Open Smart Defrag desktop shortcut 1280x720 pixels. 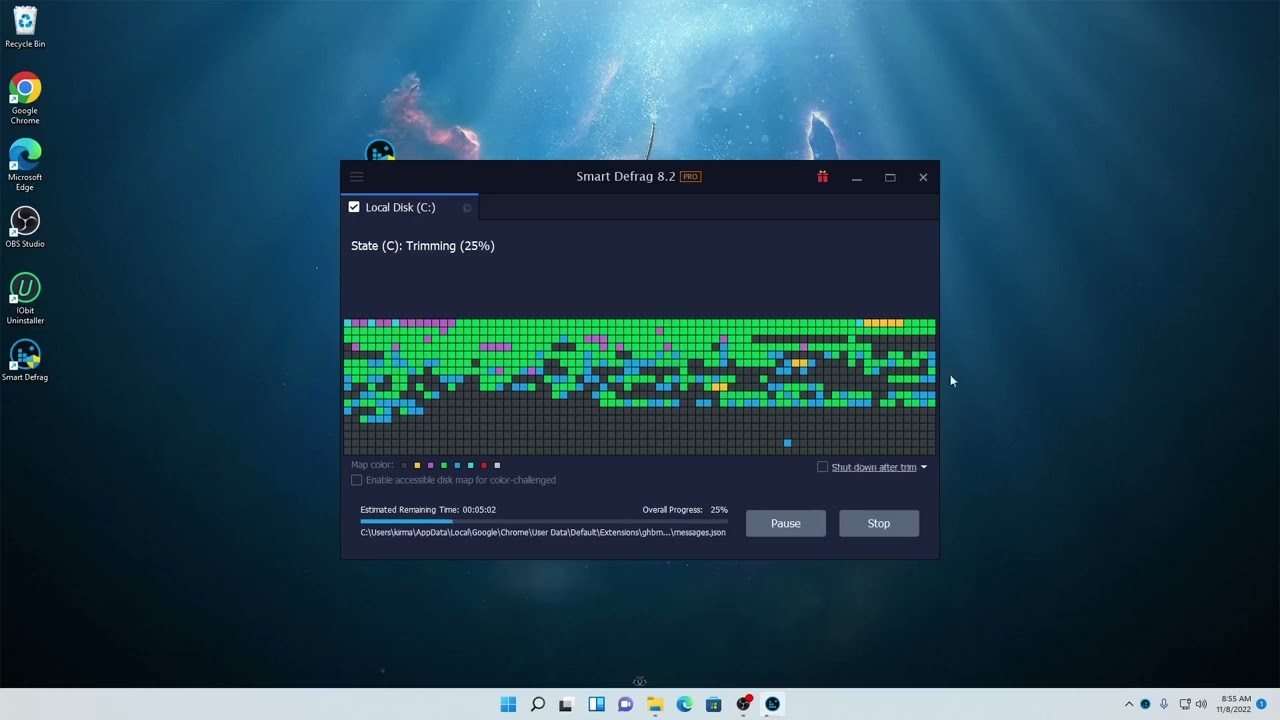point(25,361)
